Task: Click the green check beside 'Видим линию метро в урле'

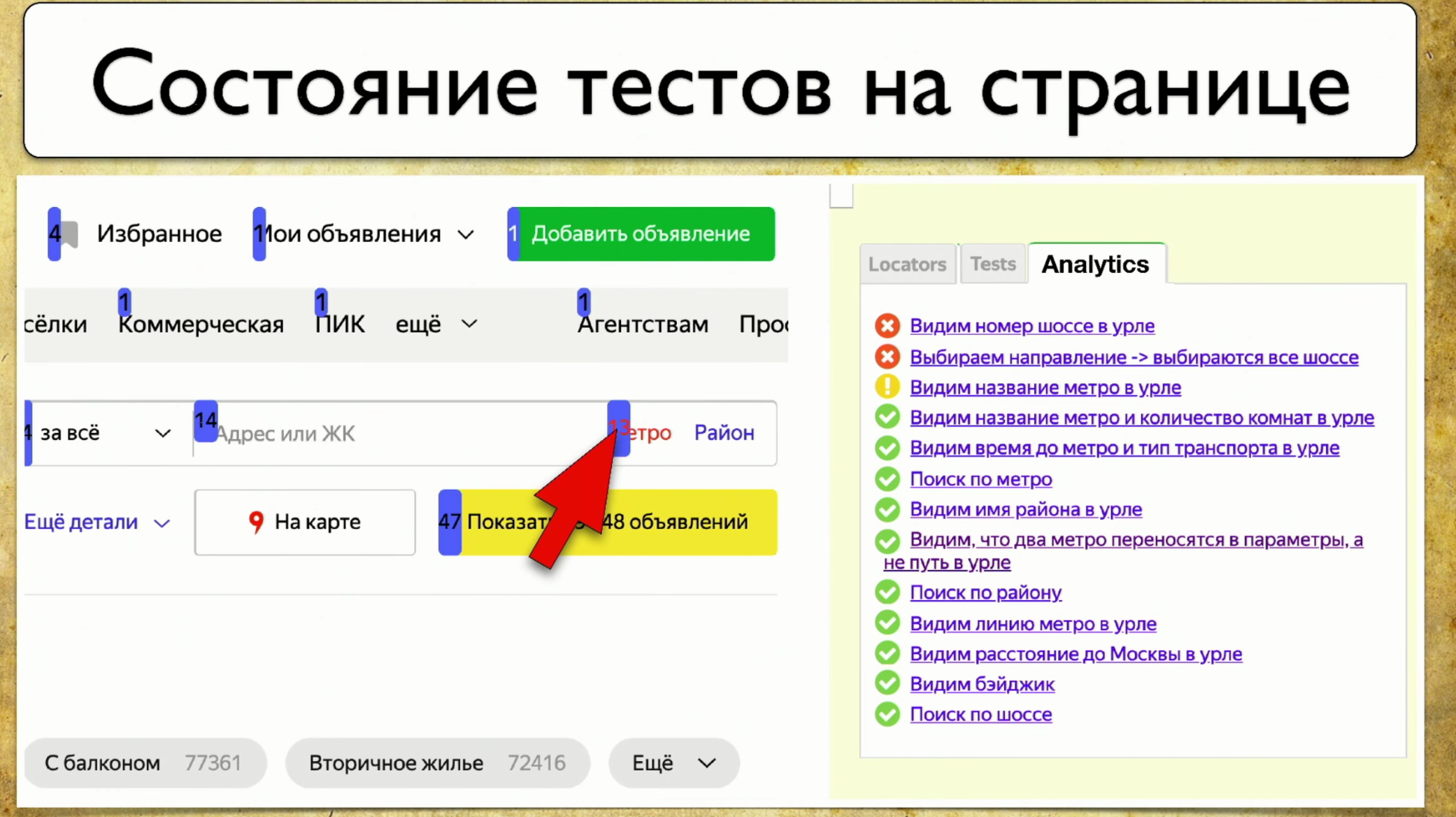Action: pyautogui.click(x=887, y=622)
